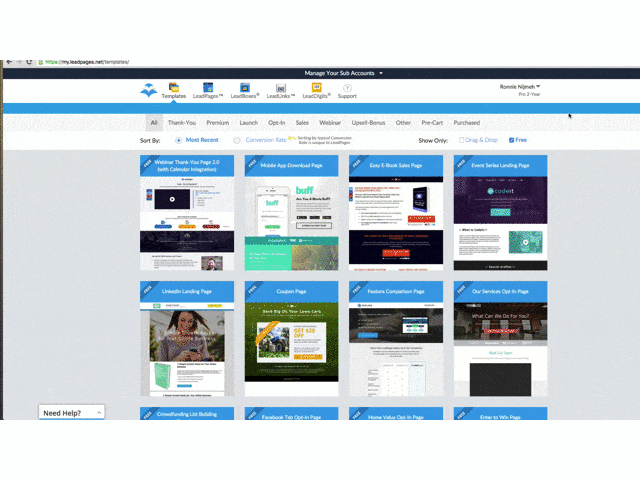Click the Pro 2-Year plan text
Screen dimensions: 640x480
(529, 94)
